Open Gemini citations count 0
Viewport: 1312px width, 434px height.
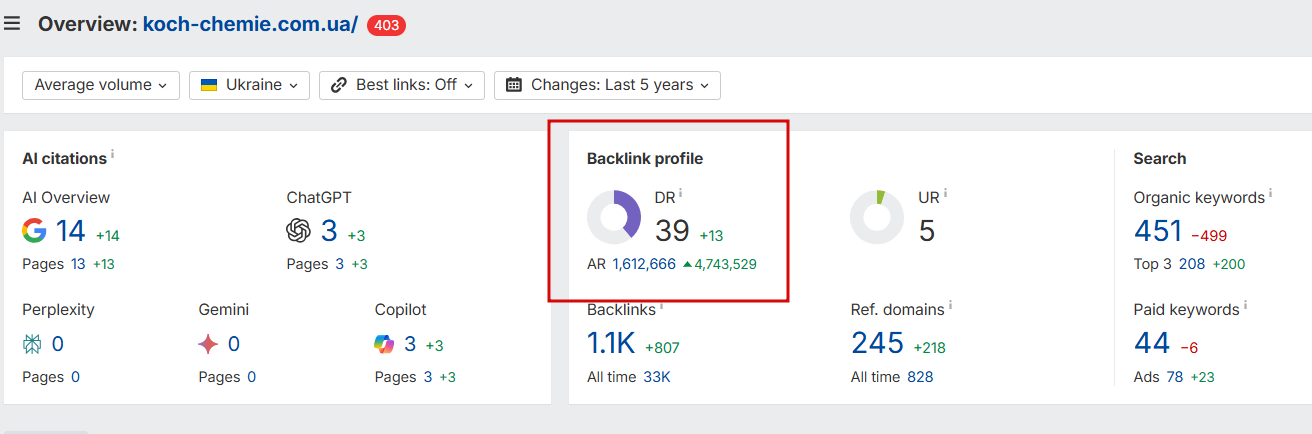tap(233, 344)
